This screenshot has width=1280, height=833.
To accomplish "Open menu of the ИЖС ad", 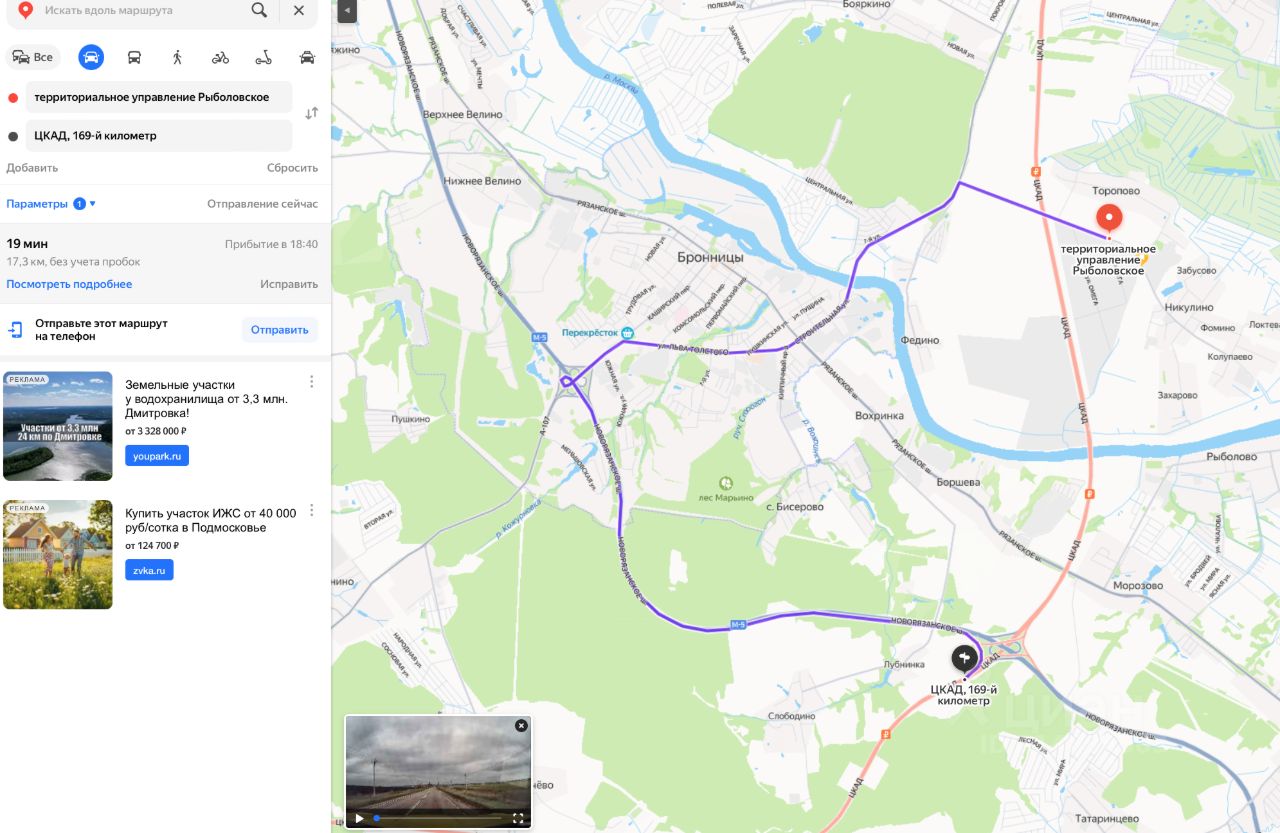I will [x=311, y=510].
